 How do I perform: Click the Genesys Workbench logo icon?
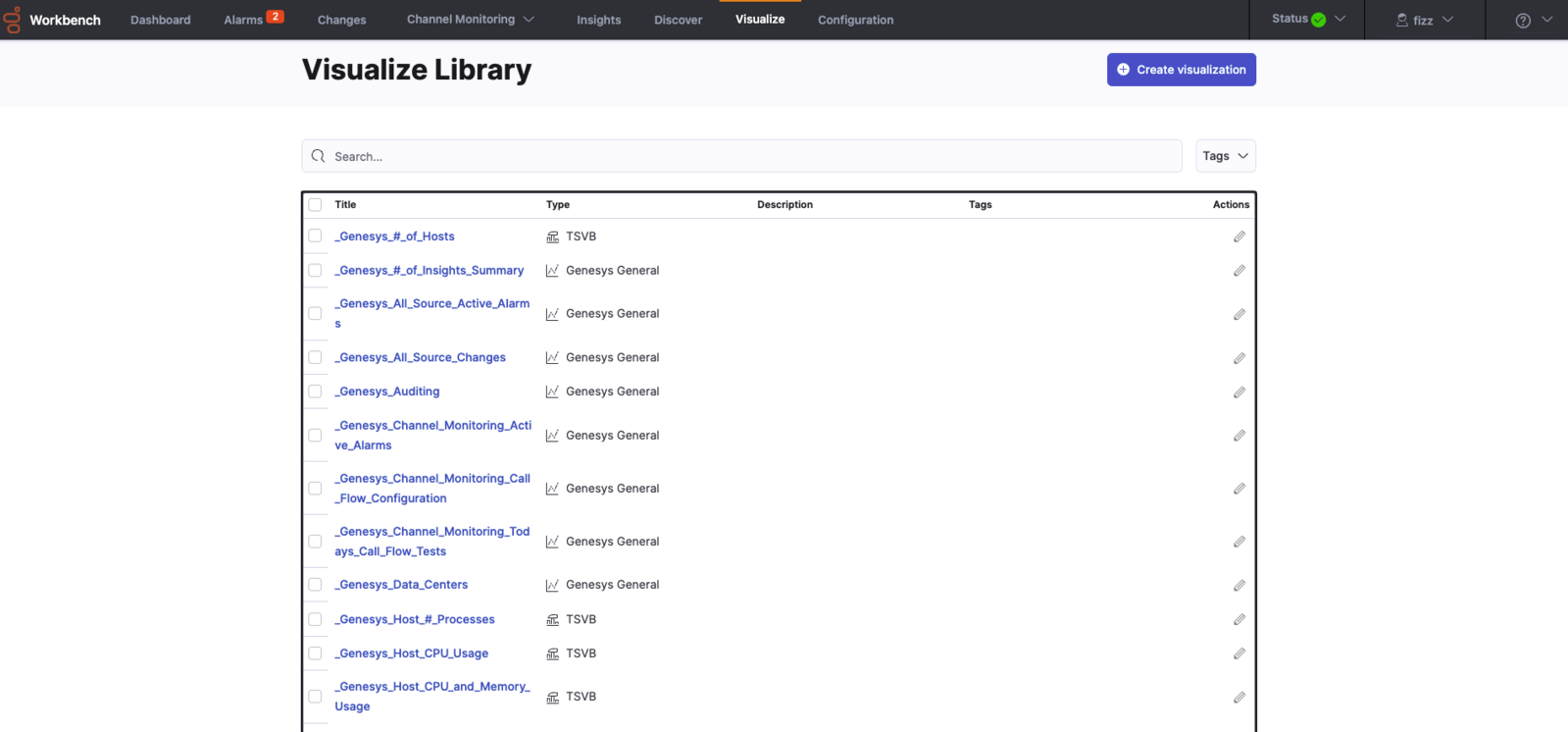click(12, 20)
